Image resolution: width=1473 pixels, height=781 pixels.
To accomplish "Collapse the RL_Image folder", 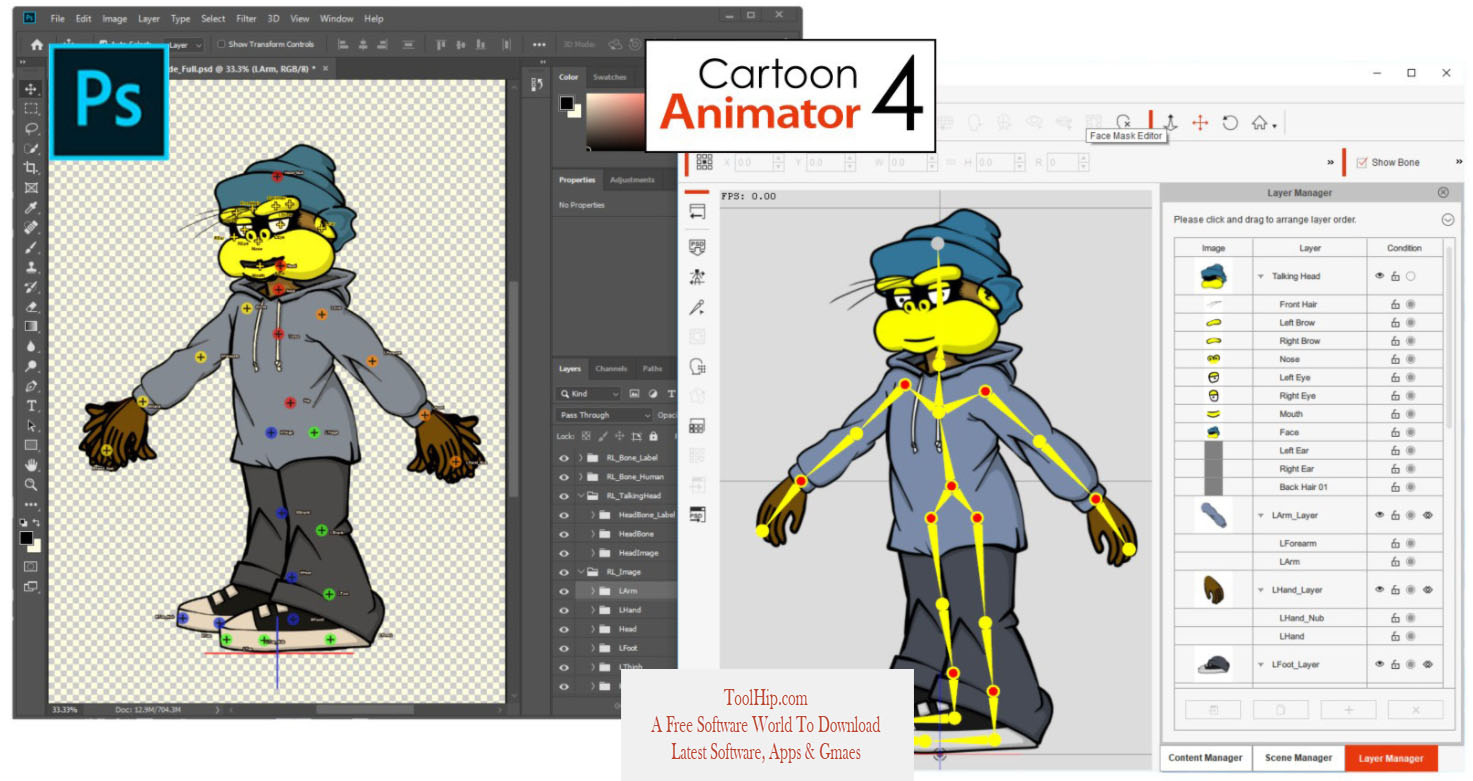I will 581,572.
